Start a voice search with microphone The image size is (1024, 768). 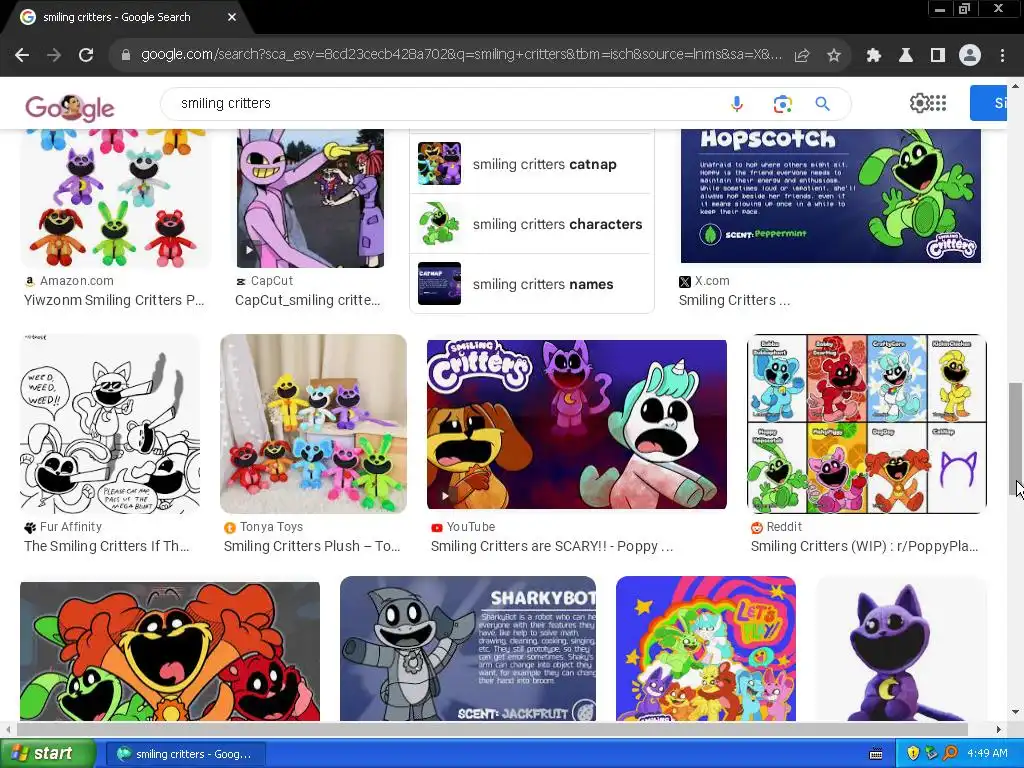pyautogui.click(x=737, y=103)
